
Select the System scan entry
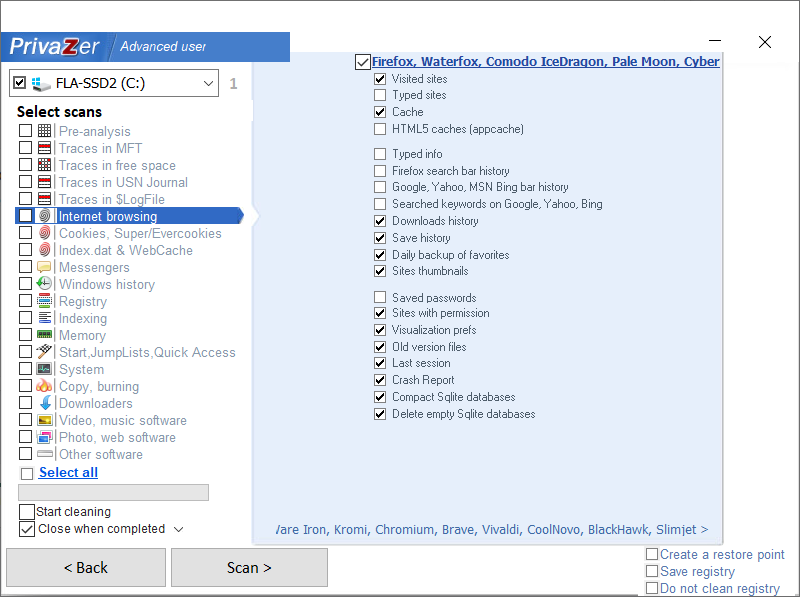[81, 369]
